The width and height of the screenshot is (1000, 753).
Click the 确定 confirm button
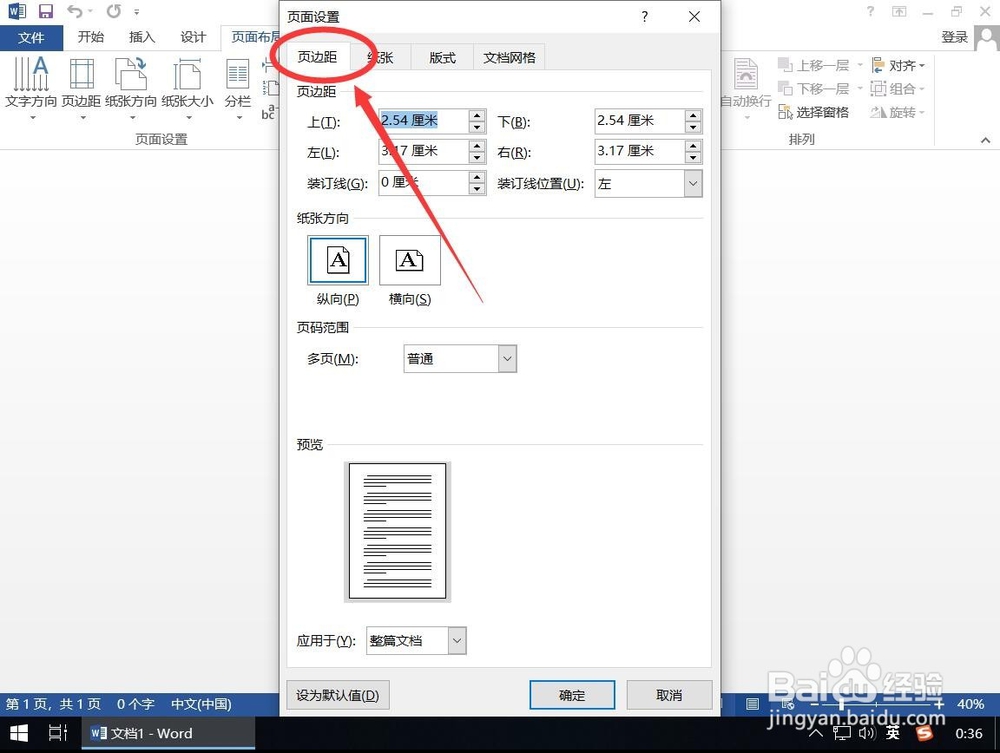(572, 694)
